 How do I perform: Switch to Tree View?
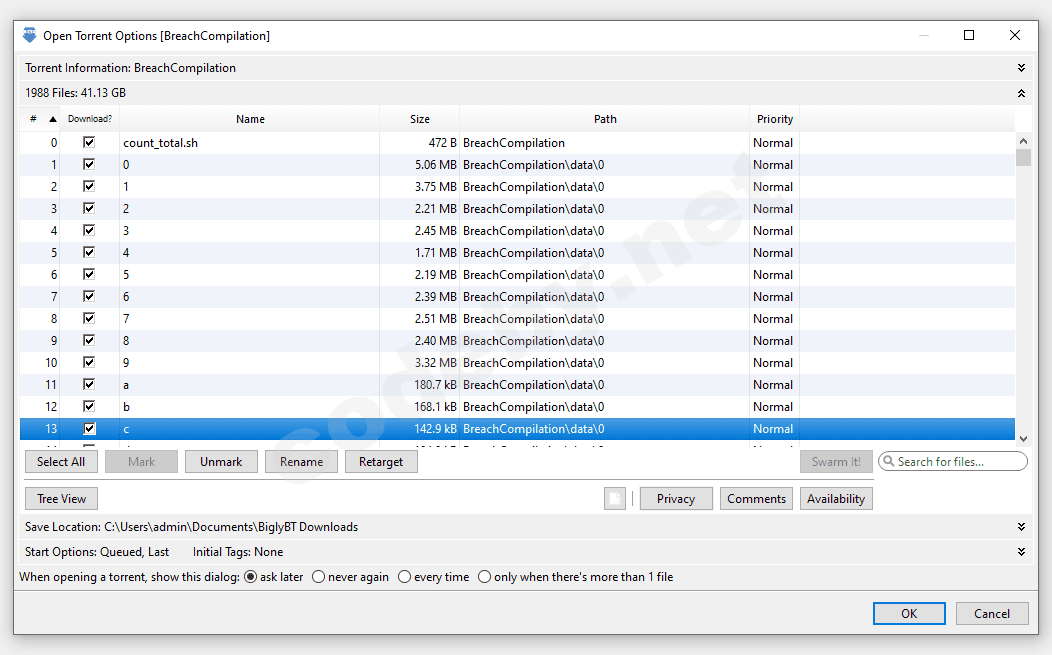click(x=61, y=499)
